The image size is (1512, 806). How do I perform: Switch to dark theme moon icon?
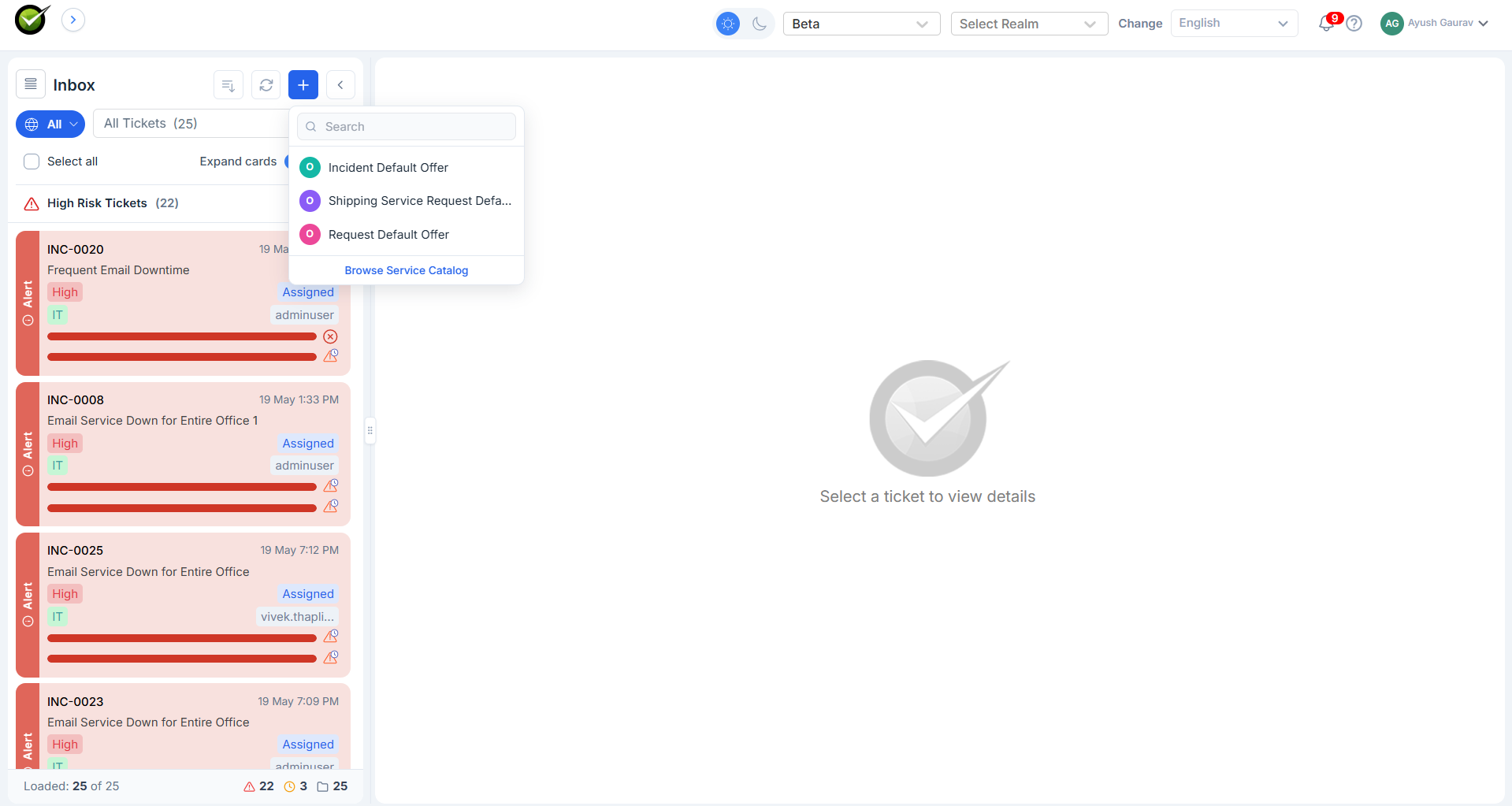click(x=760, y=24)
